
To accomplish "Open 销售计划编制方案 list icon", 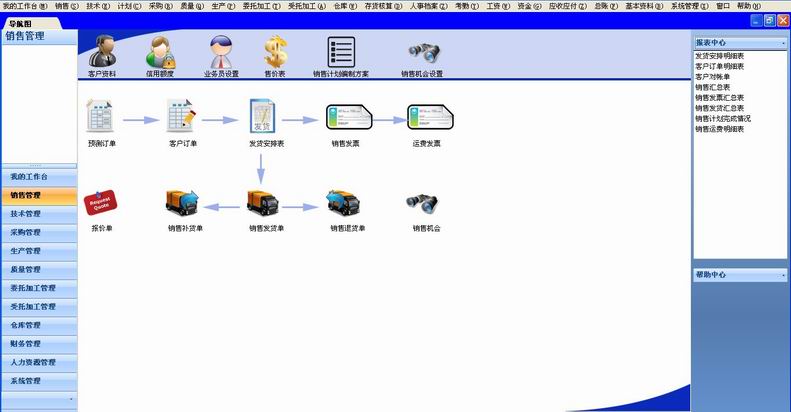I will 341,51.
